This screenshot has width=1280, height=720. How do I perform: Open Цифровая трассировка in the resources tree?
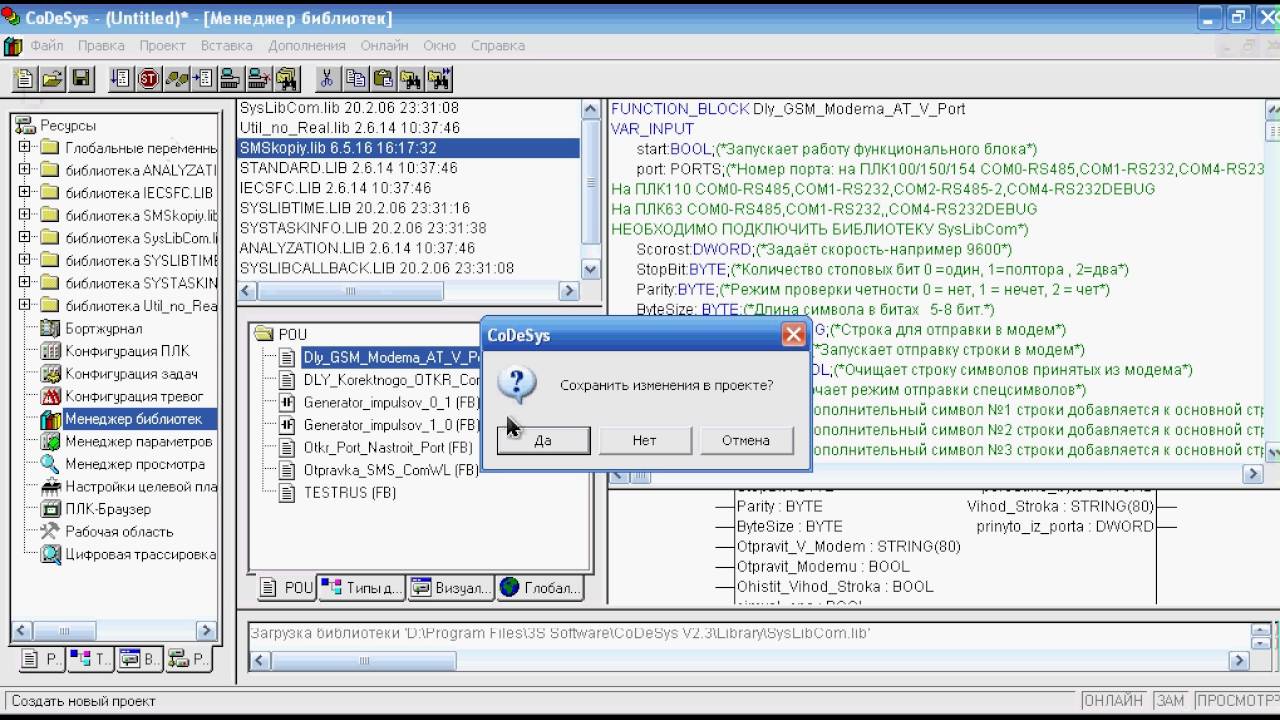click(x=141, y=554)
